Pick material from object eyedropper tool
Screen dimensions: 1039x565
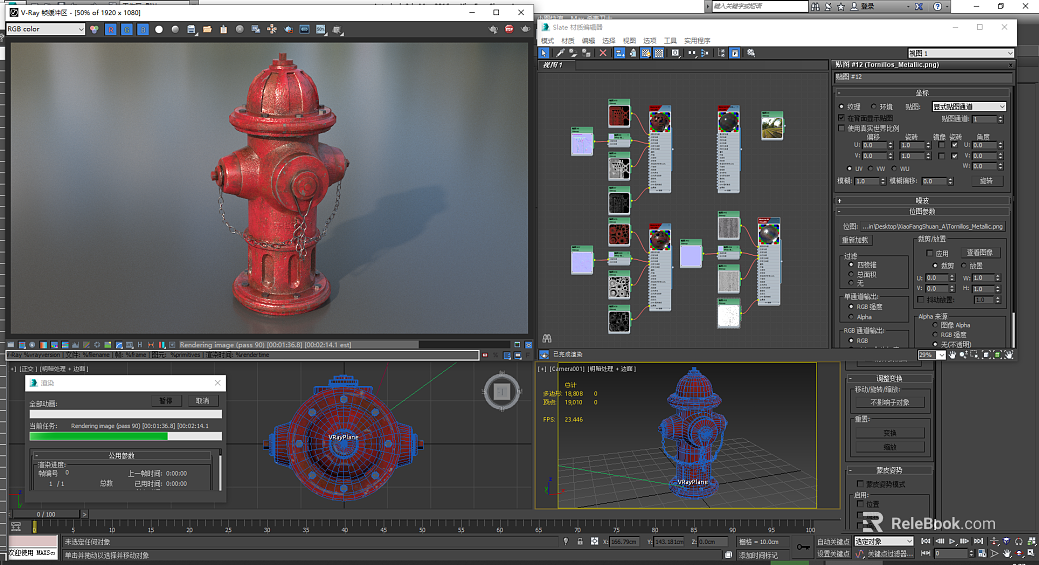[x=560, y=53]
